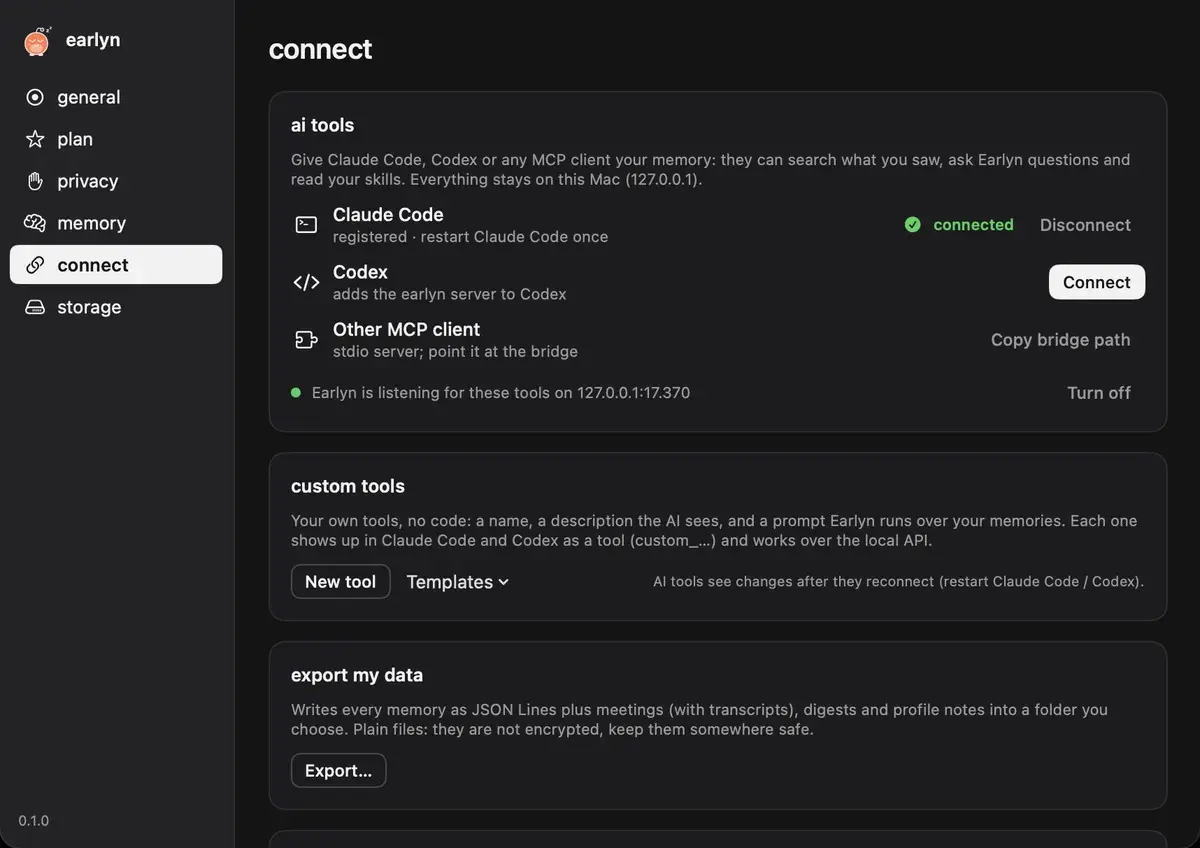Image resolution: width=1200 pixels, height=848 pixels.
Task: Click the "export my data" section title
Action: 357,675
